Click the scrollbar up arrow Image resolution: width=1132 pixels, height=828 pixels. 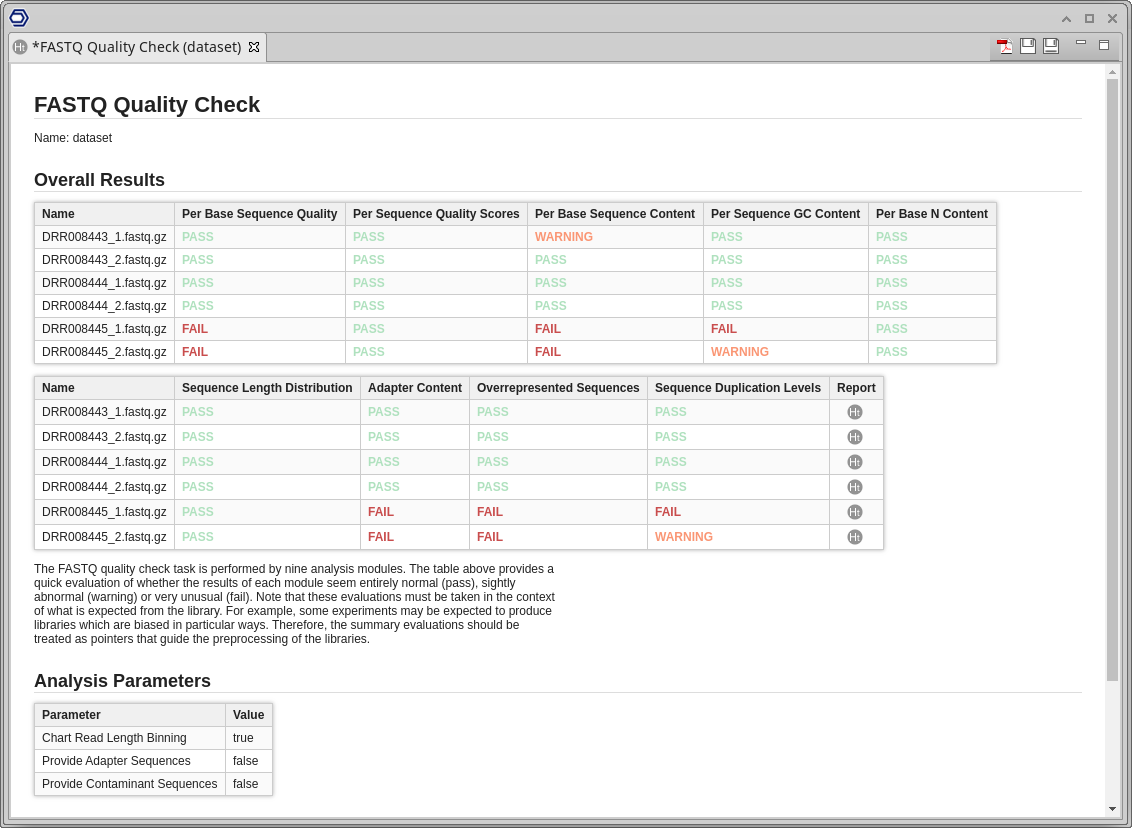coord(1112,72)
